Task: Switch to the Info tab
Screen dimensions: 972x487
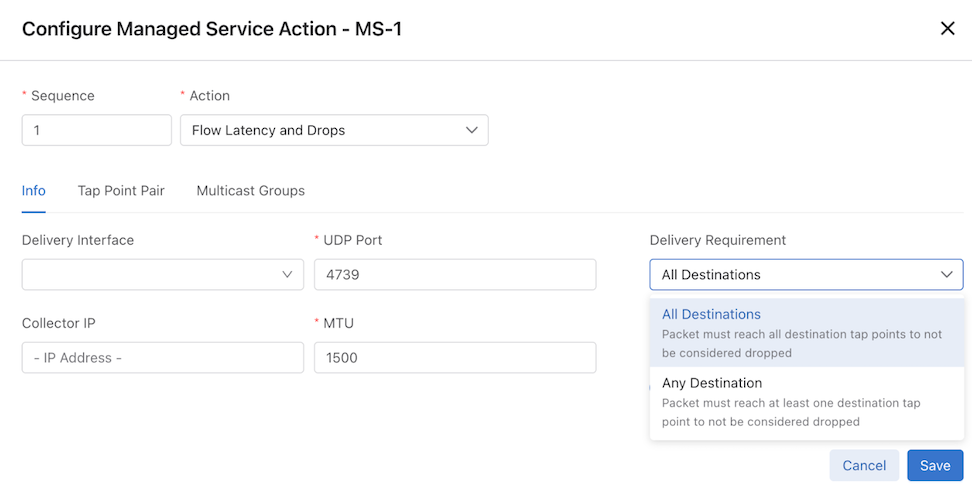Action: (33, 191)
